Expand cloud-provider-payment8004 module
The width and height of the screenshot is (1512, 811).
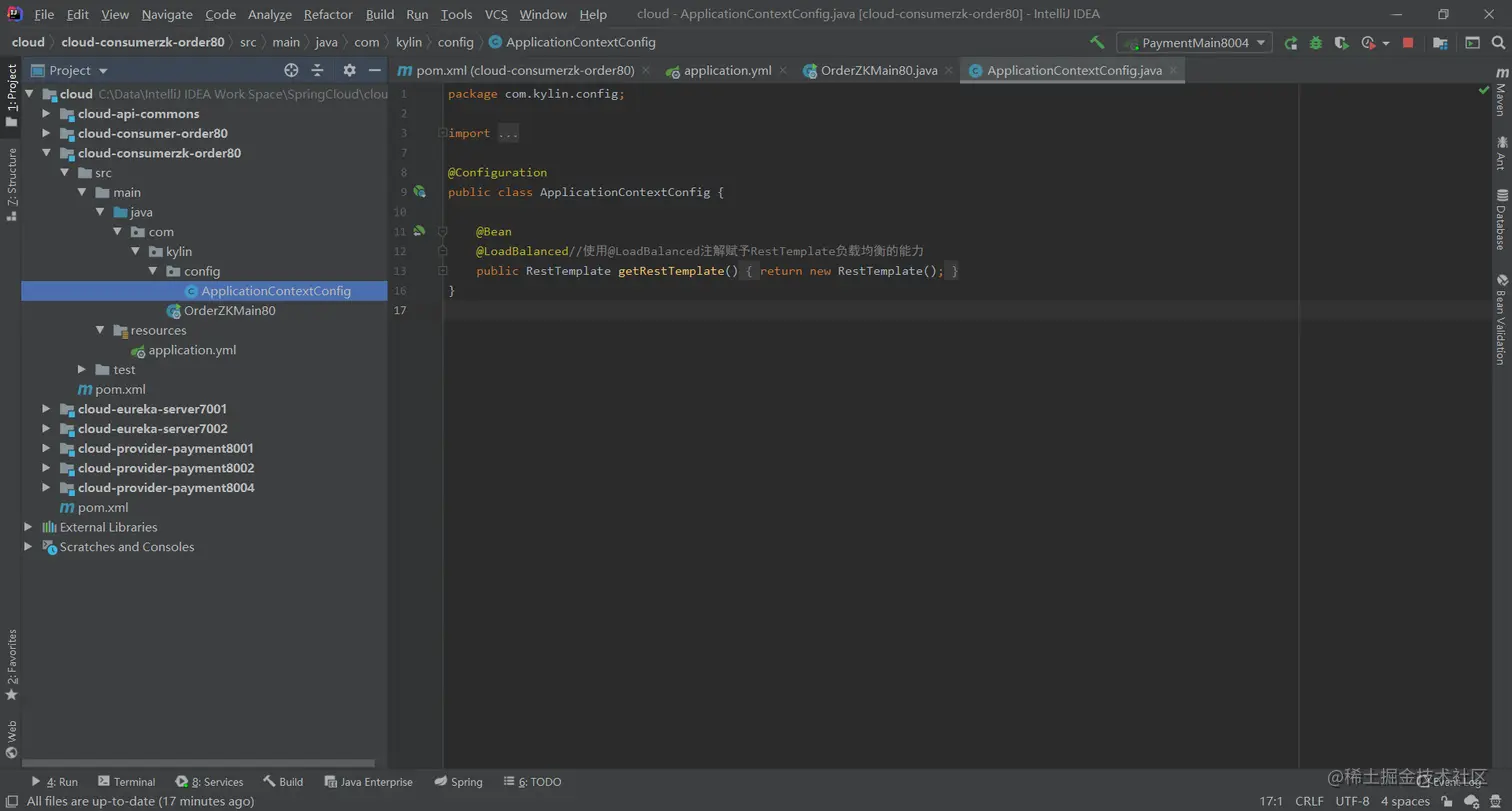coord(46,487)
